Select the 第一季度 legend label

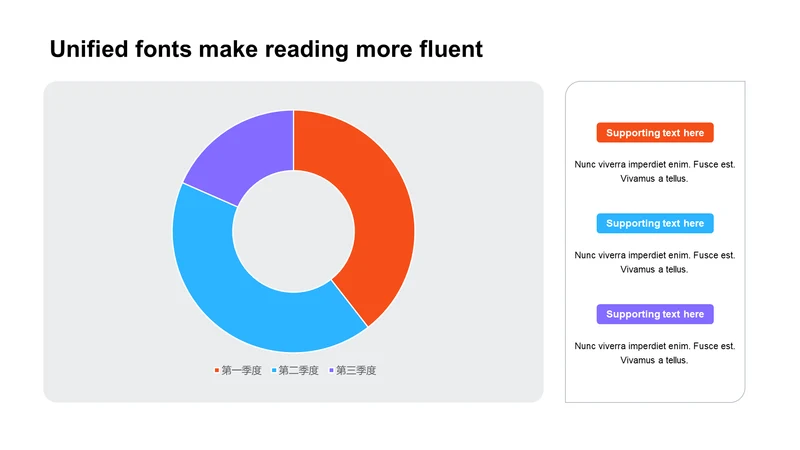point(241,370)
